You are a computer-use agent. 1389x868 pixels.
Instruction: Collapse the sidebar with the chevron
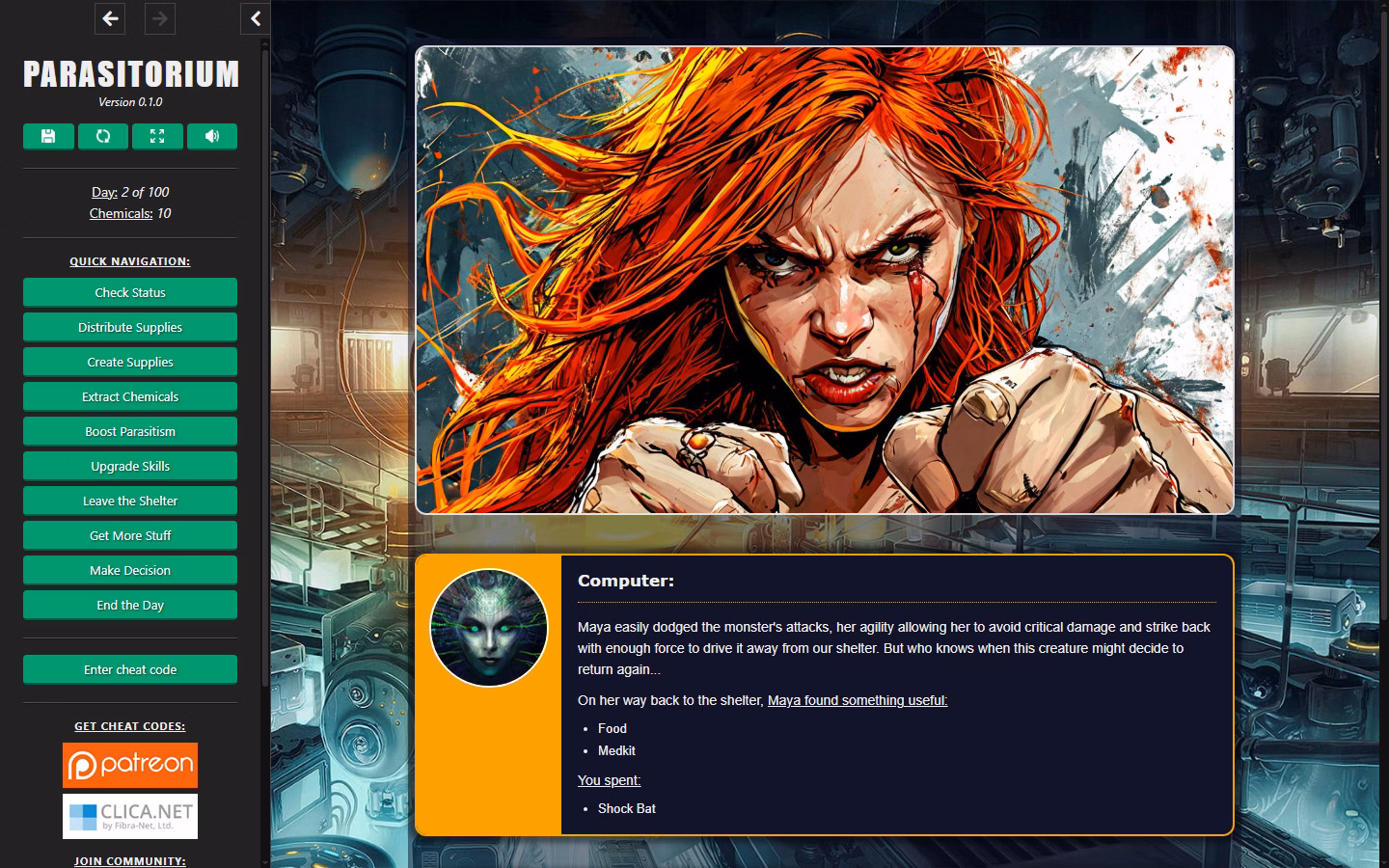(255, 18)
